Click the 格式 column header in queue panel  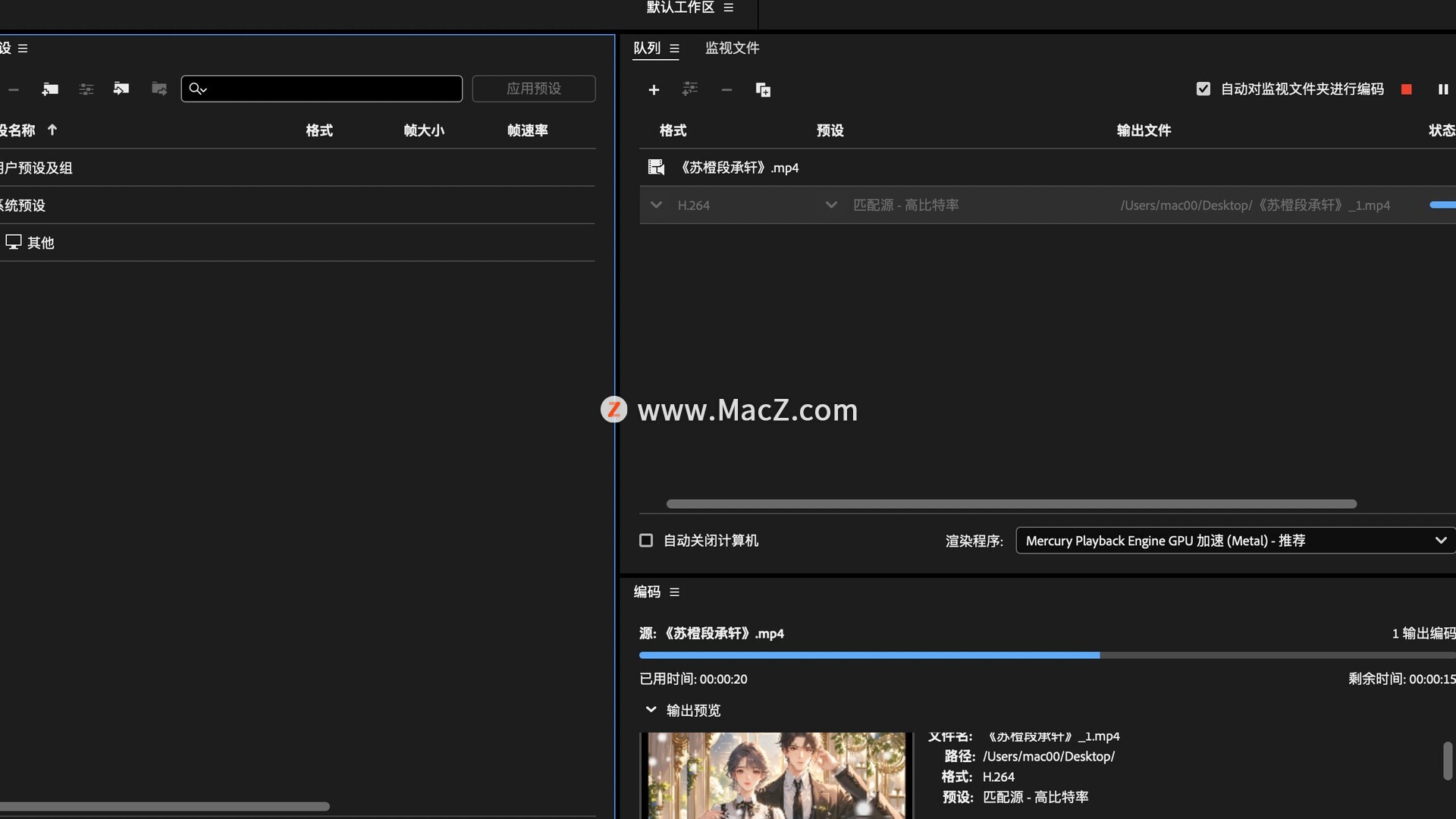(x=673, y=130)
